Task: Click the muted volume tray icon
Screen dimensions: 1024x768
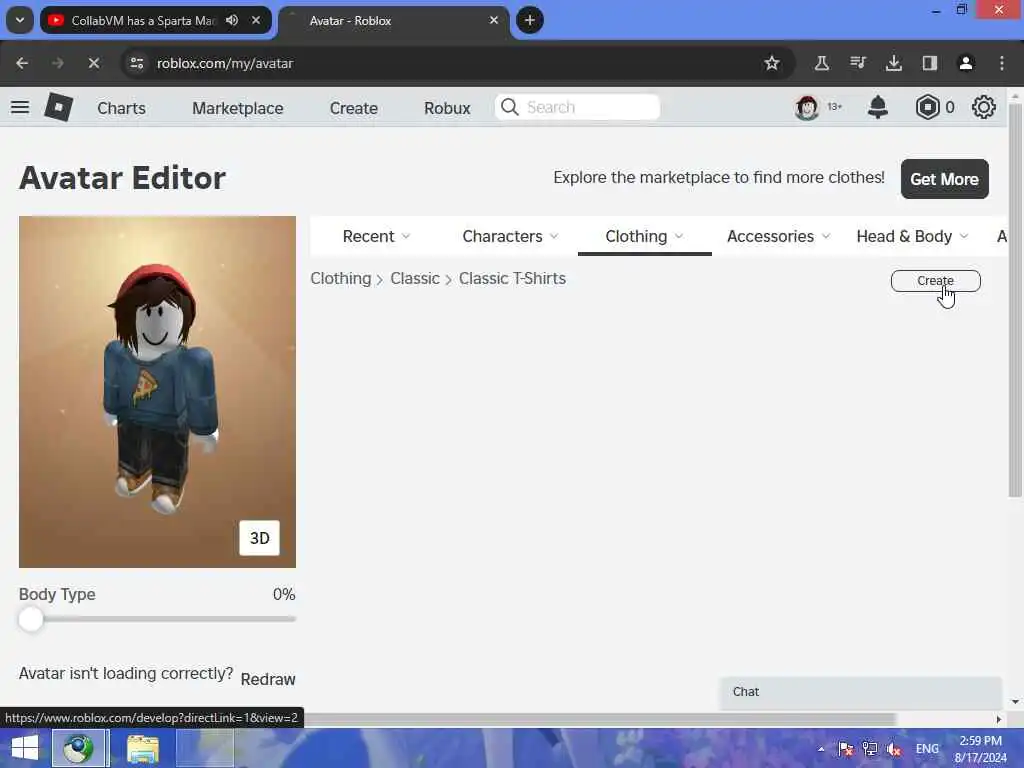Action: click(894, 749)
